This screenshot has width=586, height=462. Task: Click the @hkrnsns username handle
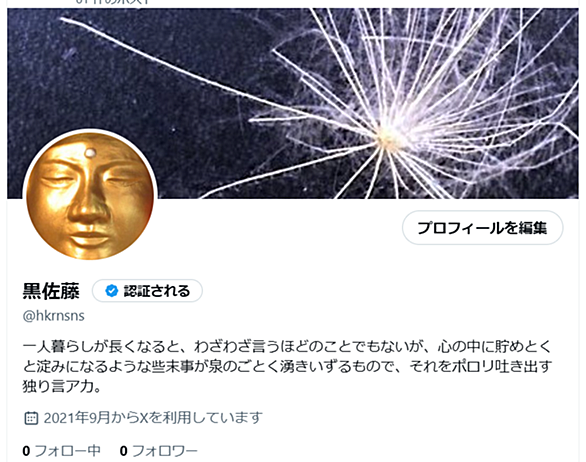[x=53, y=315]
